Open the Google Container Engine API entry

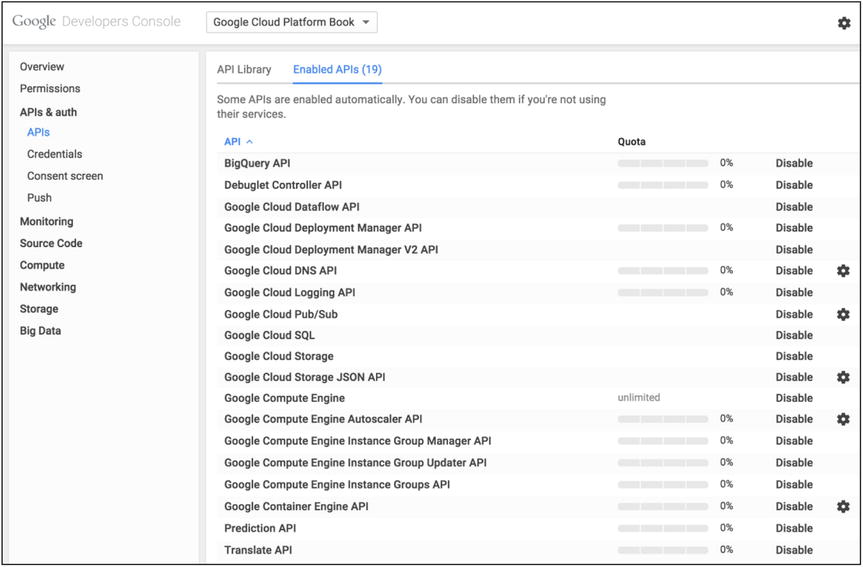coord(296,506)
